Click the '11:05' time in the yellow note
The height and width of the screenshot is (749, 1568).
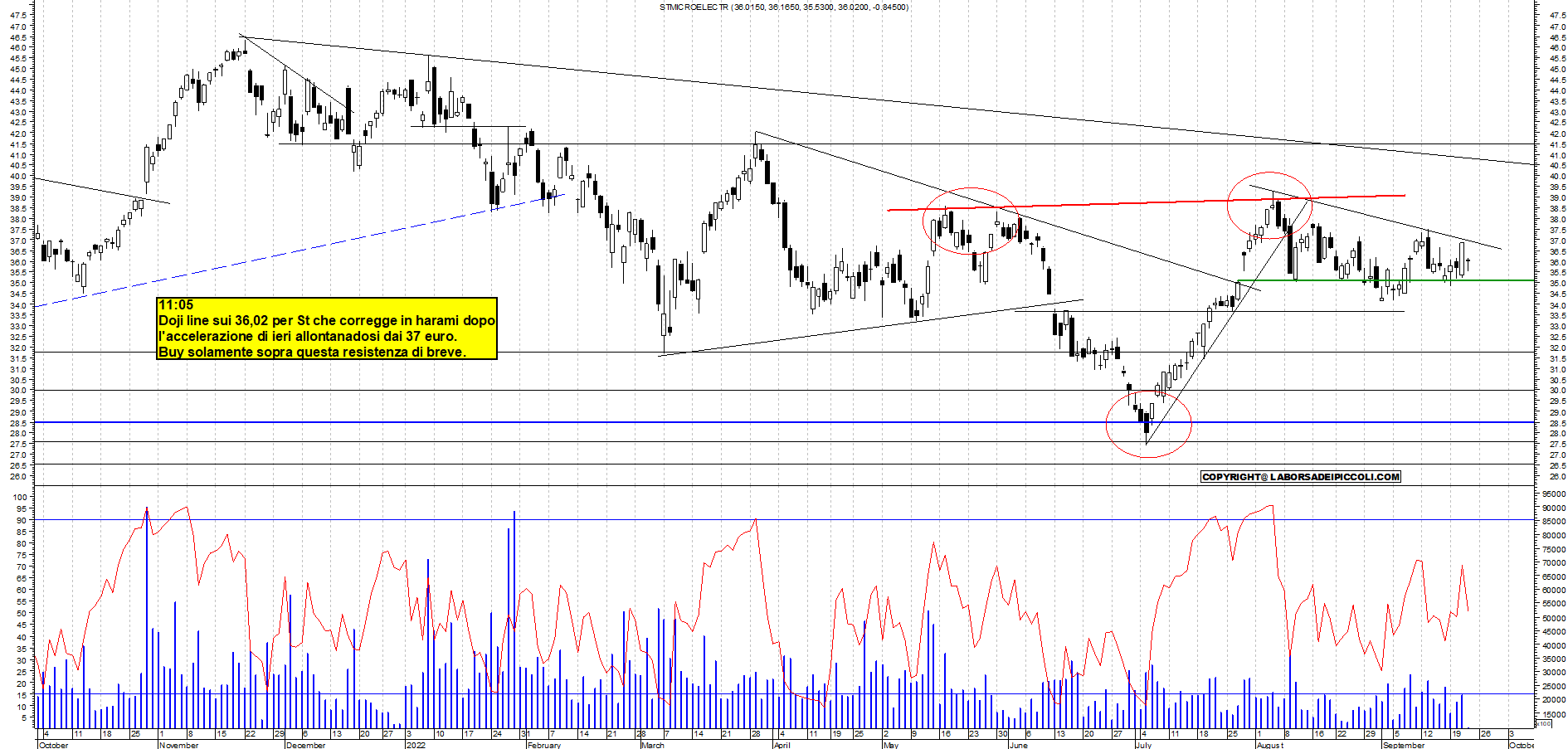click(x=176, y=305)
